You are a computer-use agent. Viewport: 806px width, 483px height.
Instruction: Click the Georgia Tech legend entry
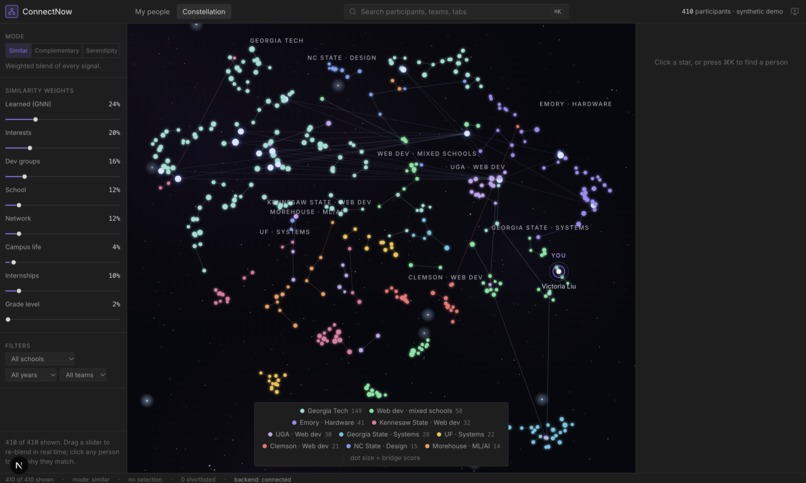click(x=331, y=411)
